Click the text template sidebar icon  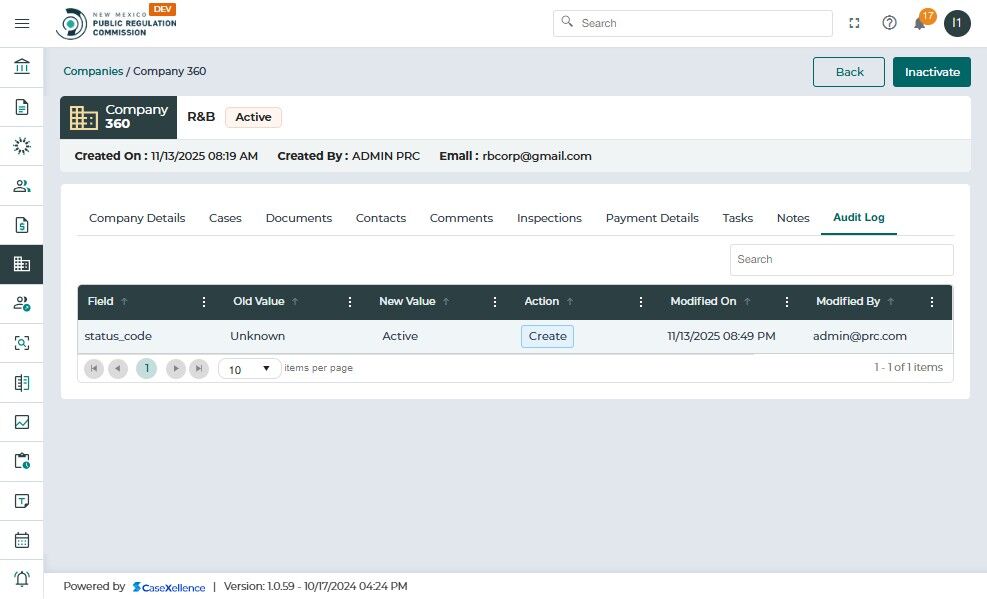22,501
